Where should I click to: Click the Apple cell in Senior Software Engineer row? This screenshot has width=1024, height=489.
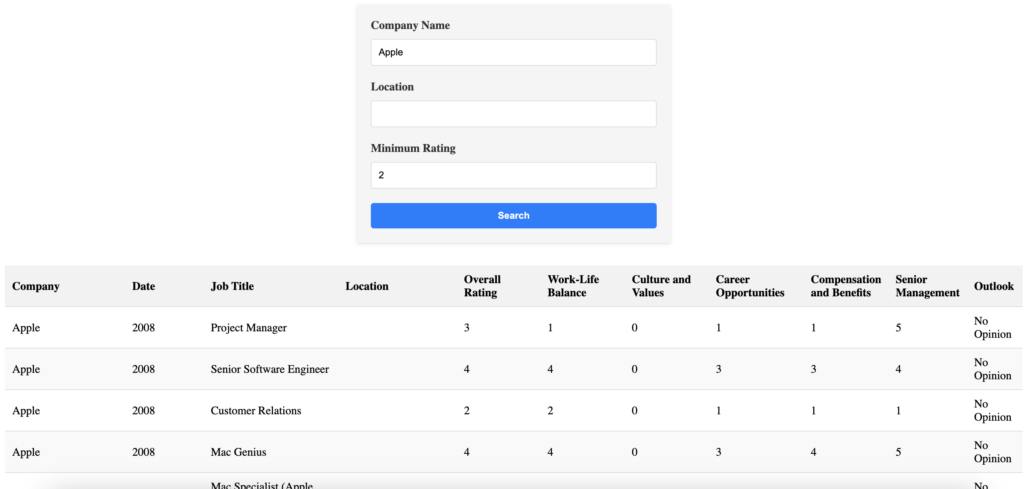click(26, 370)
